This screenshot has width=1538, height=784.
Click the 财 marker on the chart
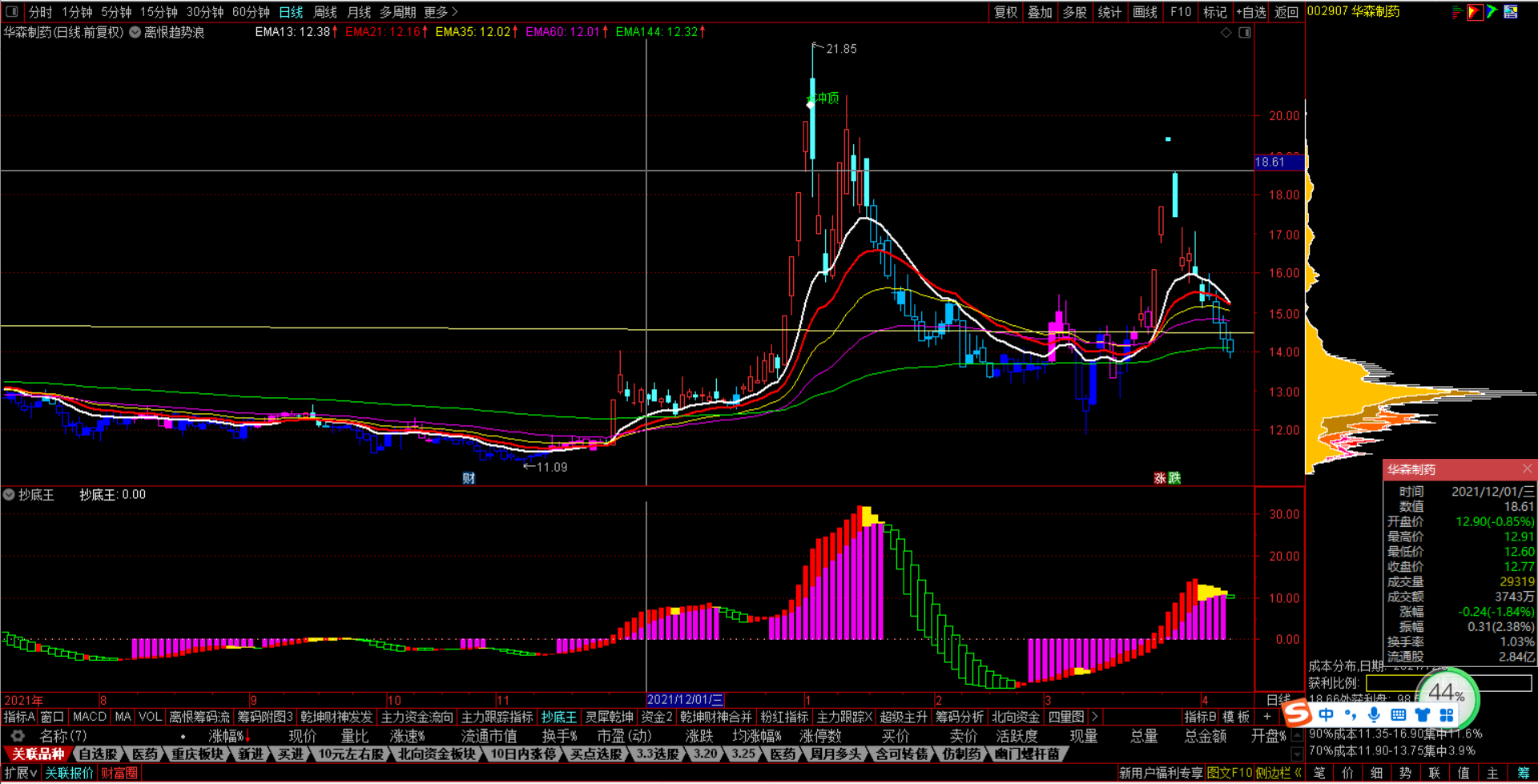coord(469,478)
